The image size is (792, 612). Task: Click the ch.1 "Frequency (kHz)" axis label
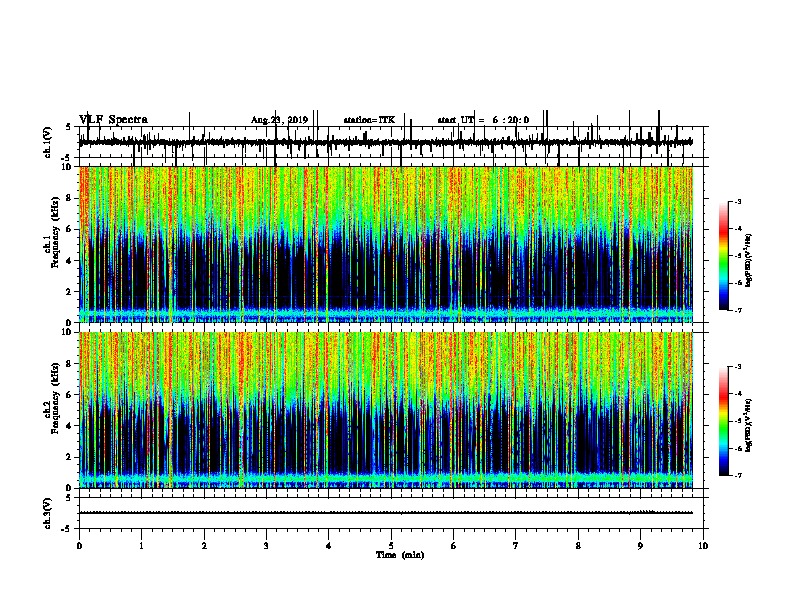click(55, 232)
